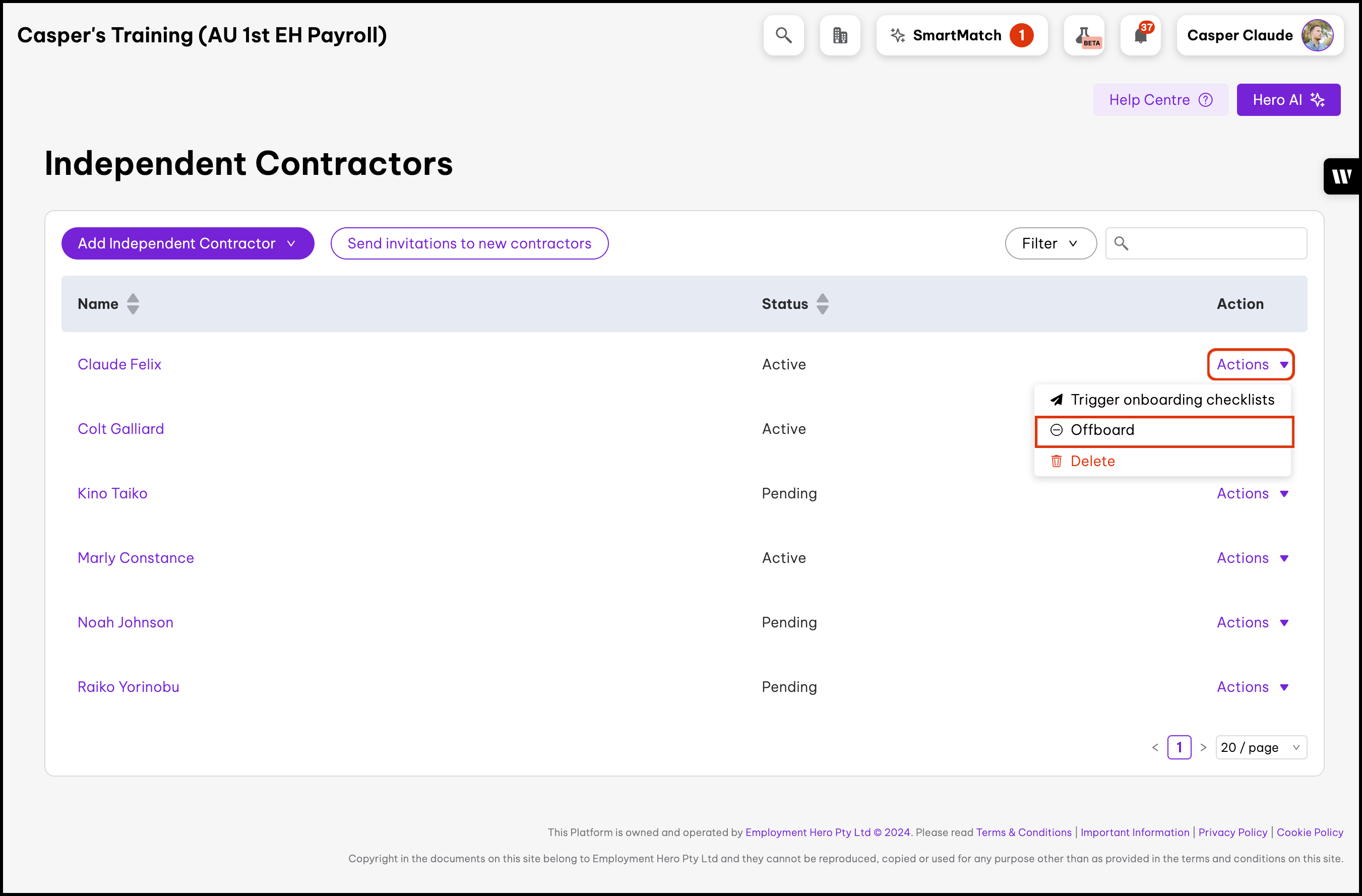Open SmartMatch with 1 notification
This screenshot has width=1362, height=896.
pos(961,35)
